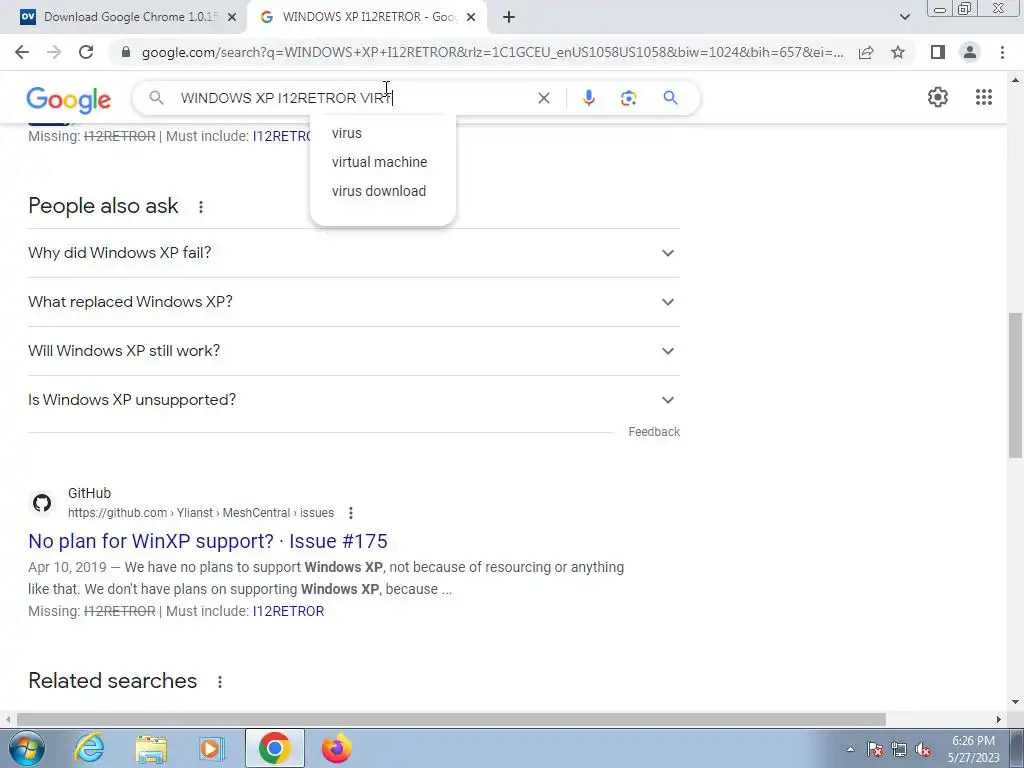Go back using the browser back arrow

[22, 52]
